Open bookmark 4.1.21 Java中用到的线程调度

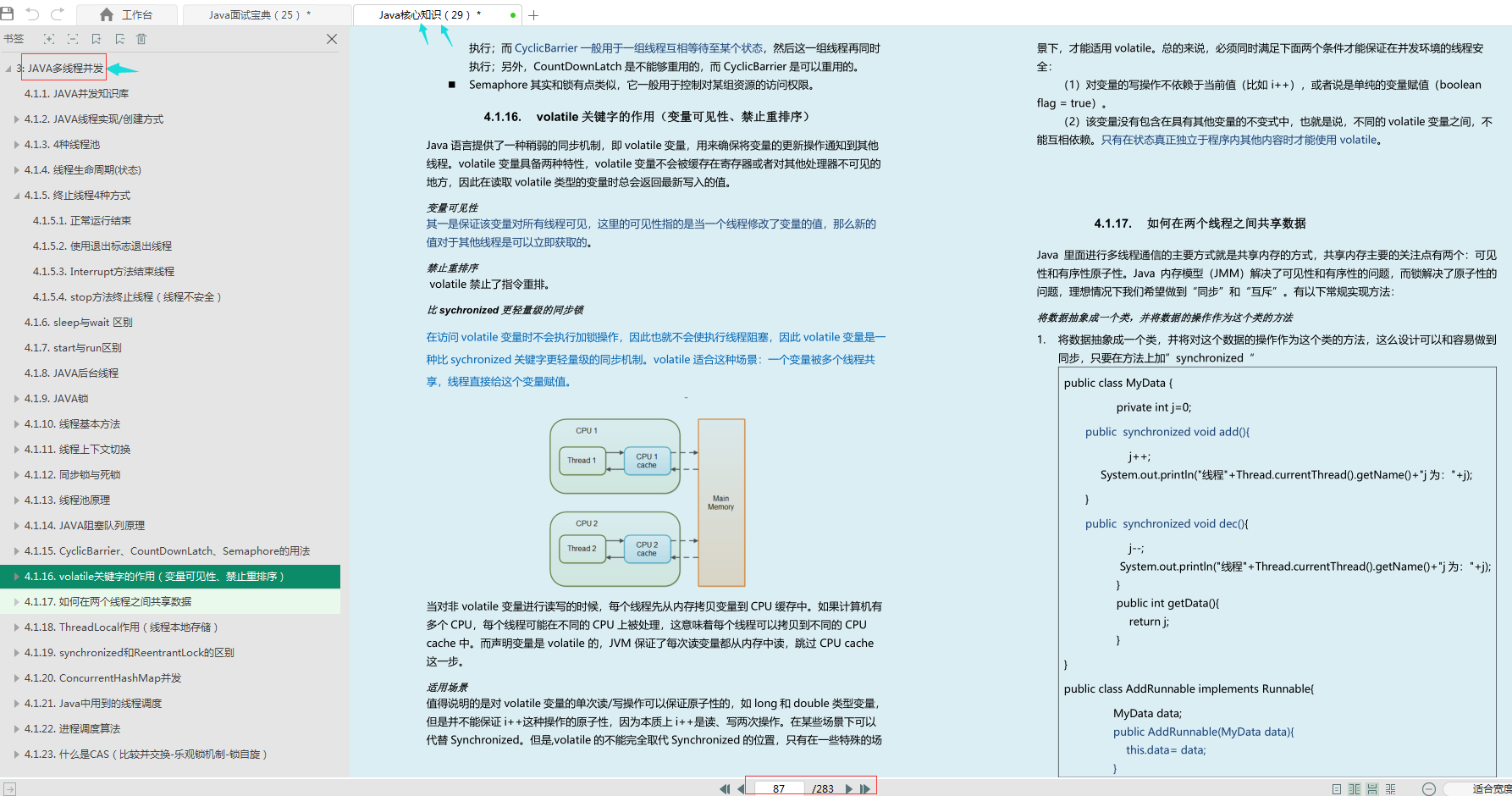tap(93, 704)
